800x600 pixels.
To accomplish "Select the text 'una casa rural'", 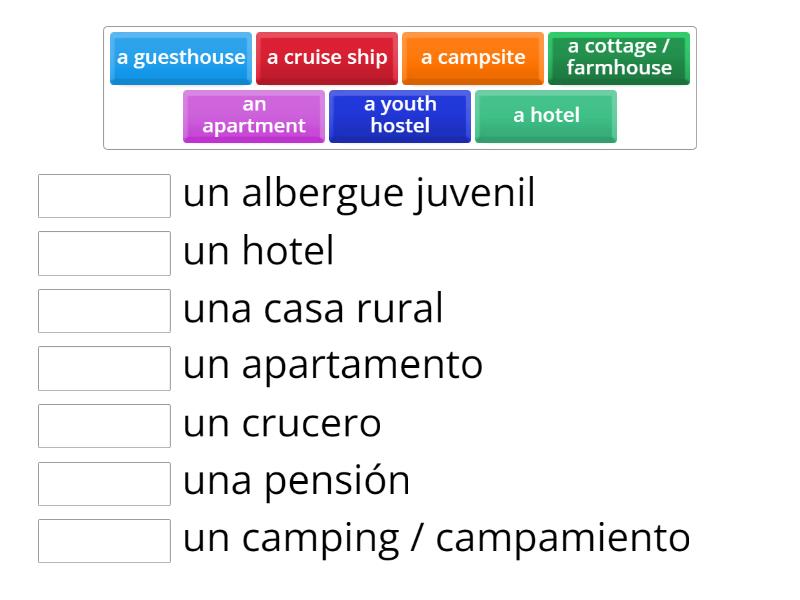I will 313,308.
